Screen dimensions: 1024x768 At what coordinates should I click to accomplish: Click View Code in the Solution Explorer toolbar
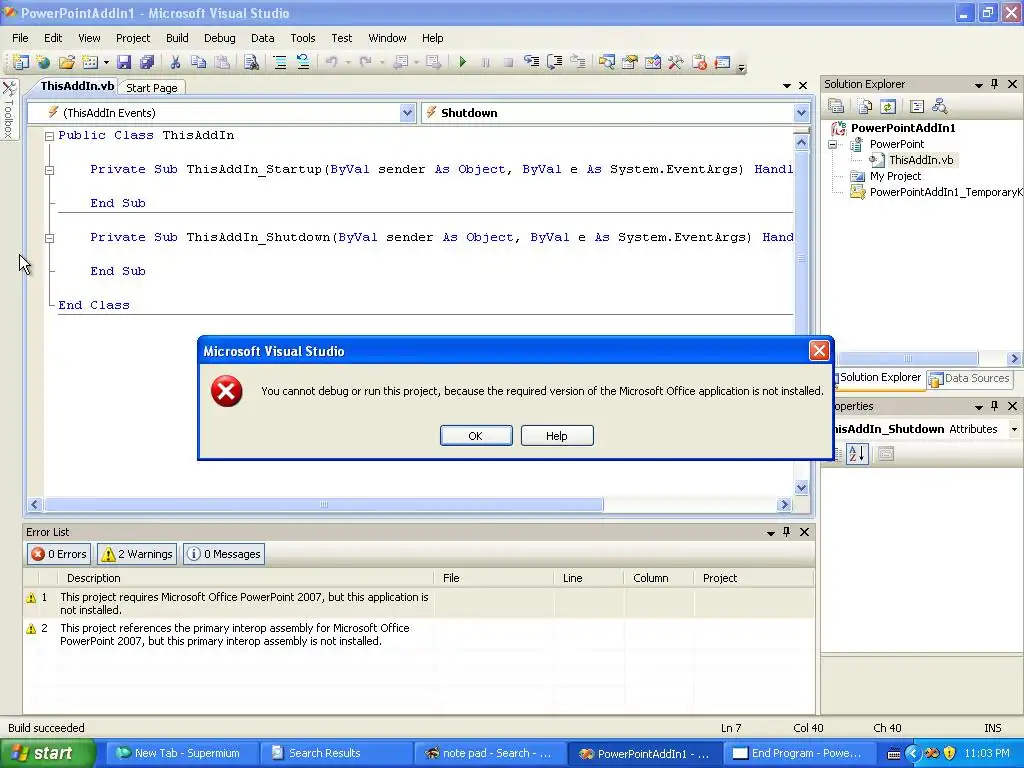pyautogui.click(x=917, y=106)
